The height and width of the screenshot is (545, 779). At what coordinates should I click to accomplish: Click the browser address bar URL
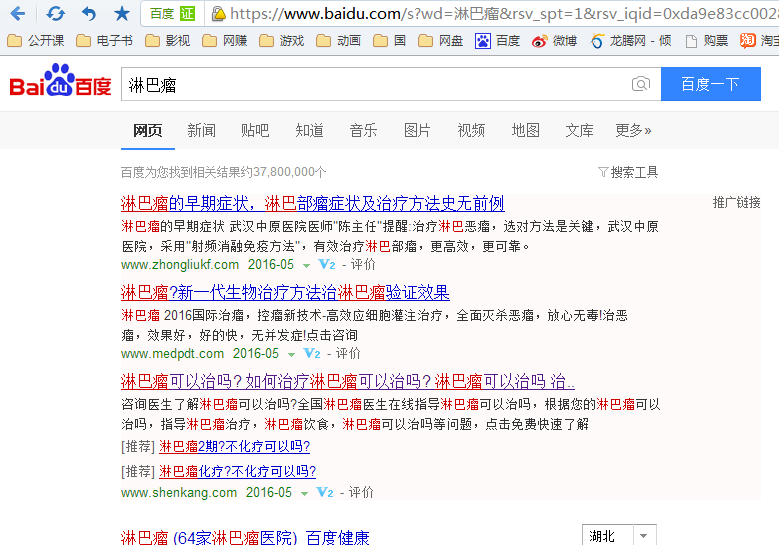tap(504, 13)
